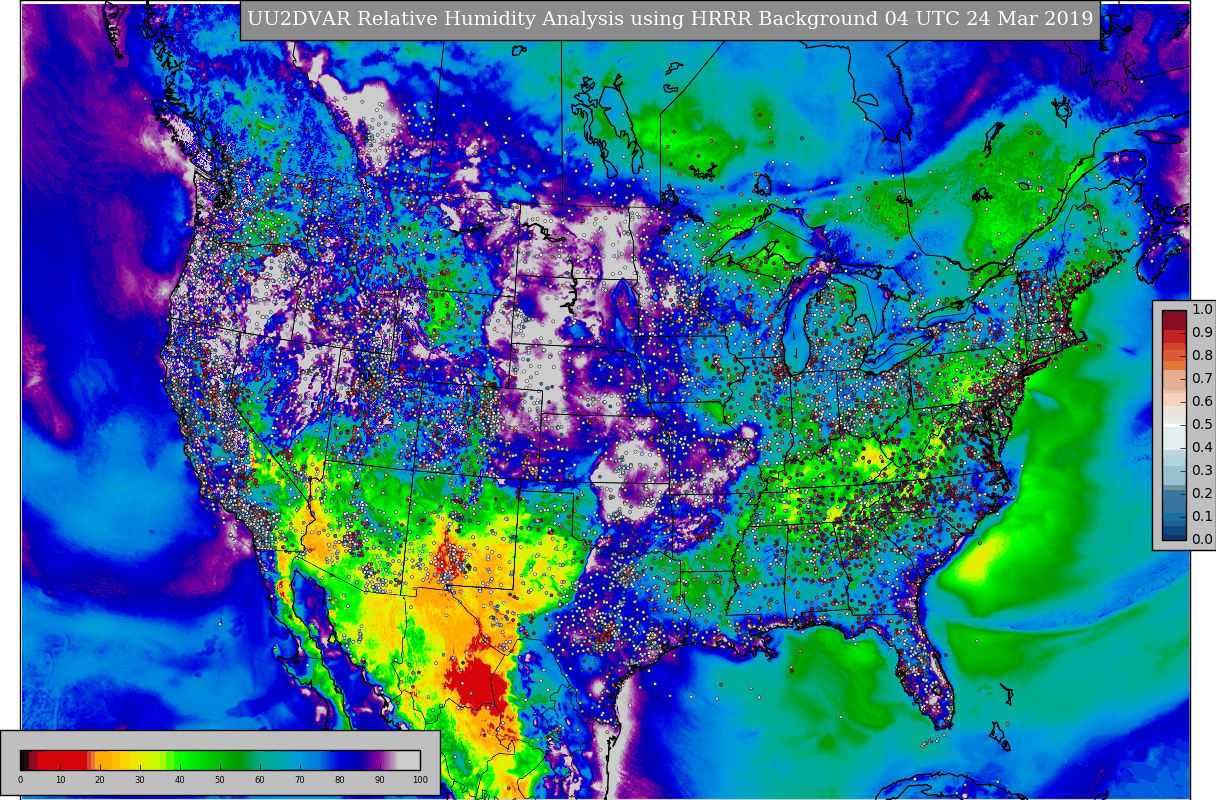
Task: Click the '80' tick label on the humidity colorbar
Action: [340, 780]
